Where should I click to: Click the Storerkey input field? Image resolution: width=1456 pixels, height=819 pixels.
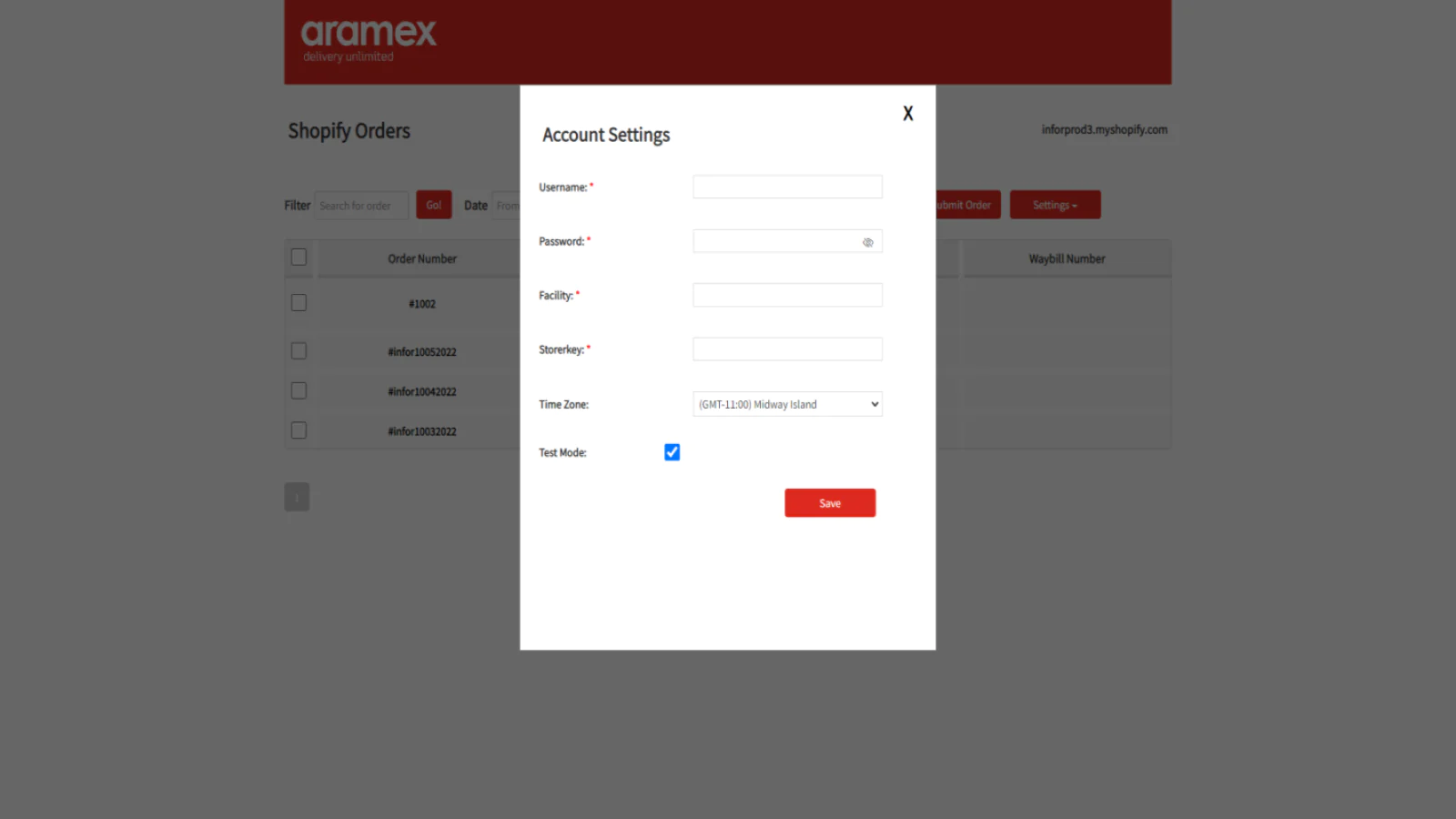(787, 349)
